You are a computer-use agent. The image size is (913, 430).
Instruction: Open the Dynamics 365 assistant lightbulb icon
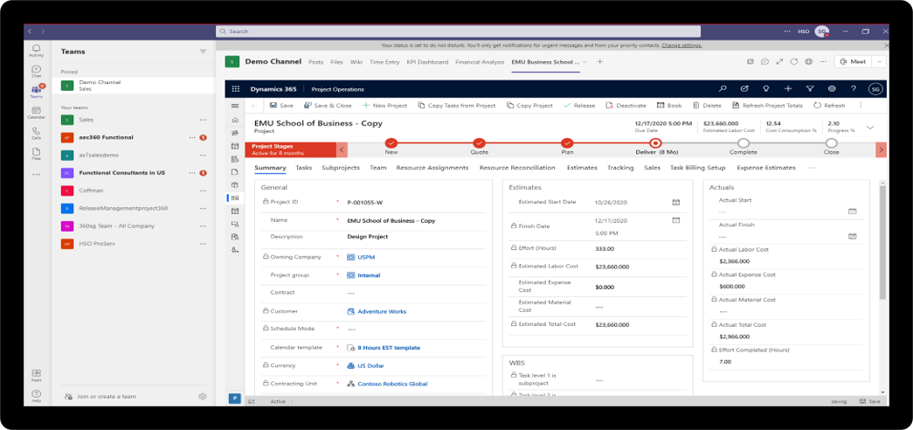click(766, 89)
